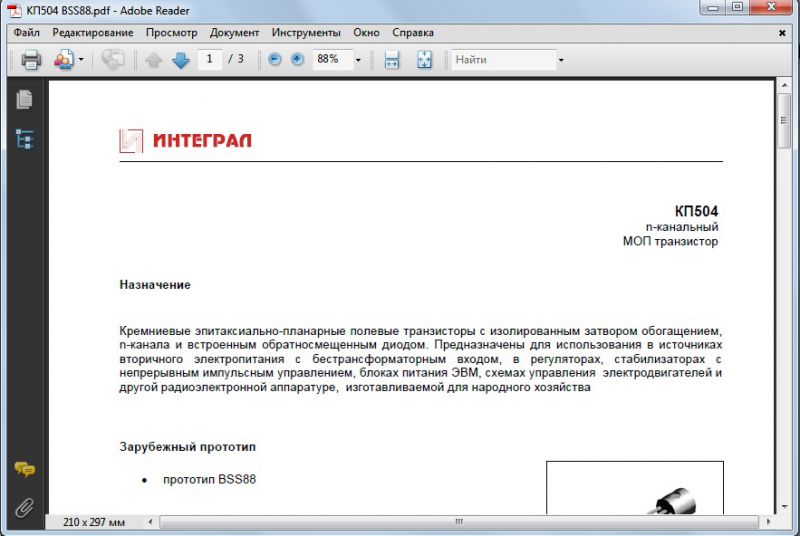The image size is (800, 536).
Task: Open the collaboration/share people icon
Action: click(x=64, y=60)
